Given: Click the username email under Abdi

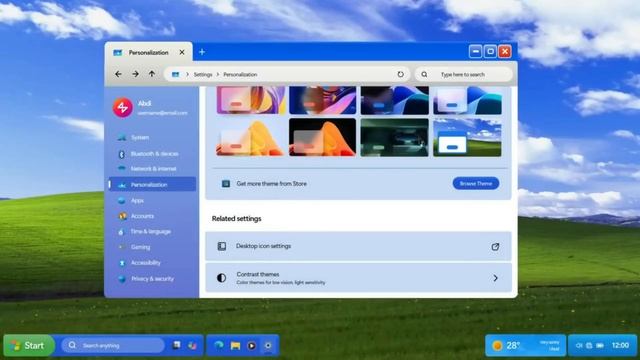Looking at the screenshot, I should click(x=162, y=113).
